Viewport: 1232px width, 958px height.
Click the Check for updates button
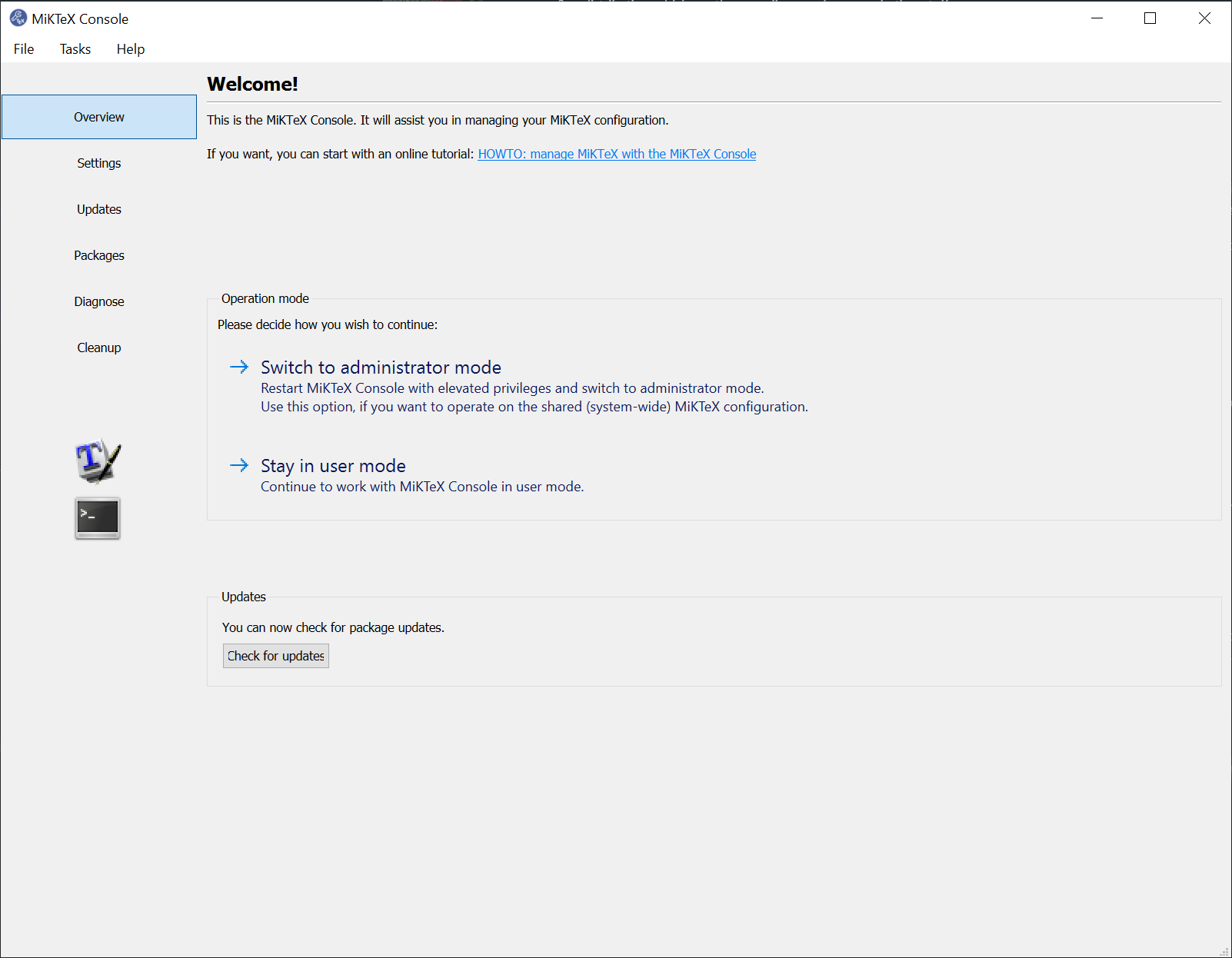(276, 656)
